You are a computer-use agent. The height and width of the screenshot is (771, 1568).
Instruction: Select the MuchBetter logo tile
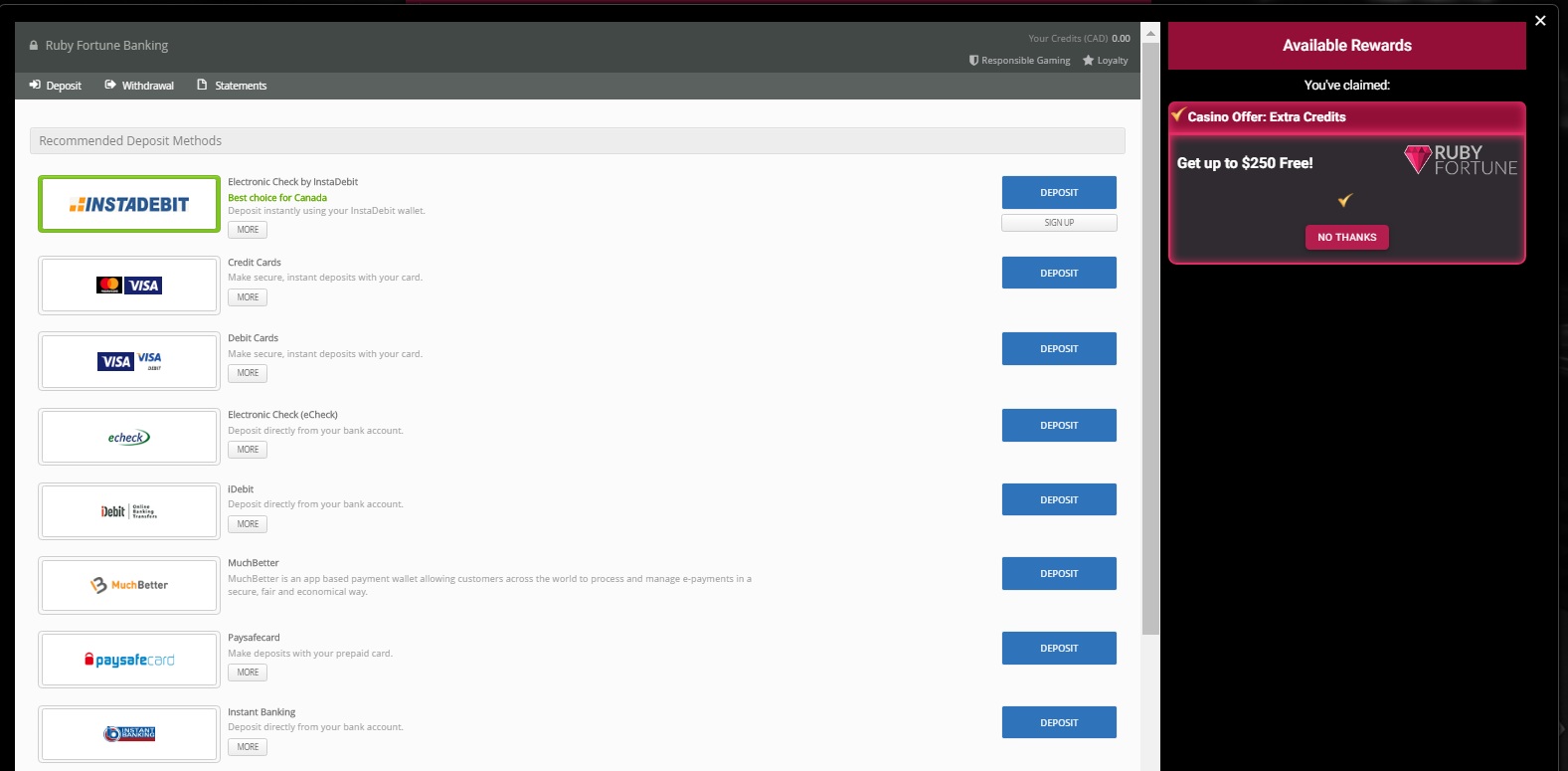point(129,585)
